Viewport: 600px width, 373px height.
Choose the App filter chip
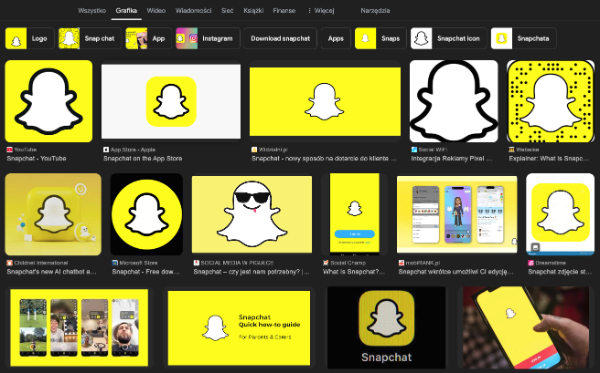click(x=148, y=38)
